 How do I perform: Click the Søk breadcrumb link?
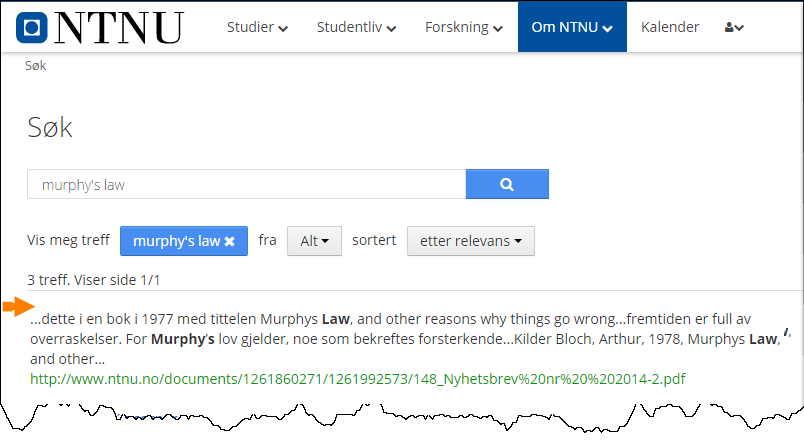point(35,66)
